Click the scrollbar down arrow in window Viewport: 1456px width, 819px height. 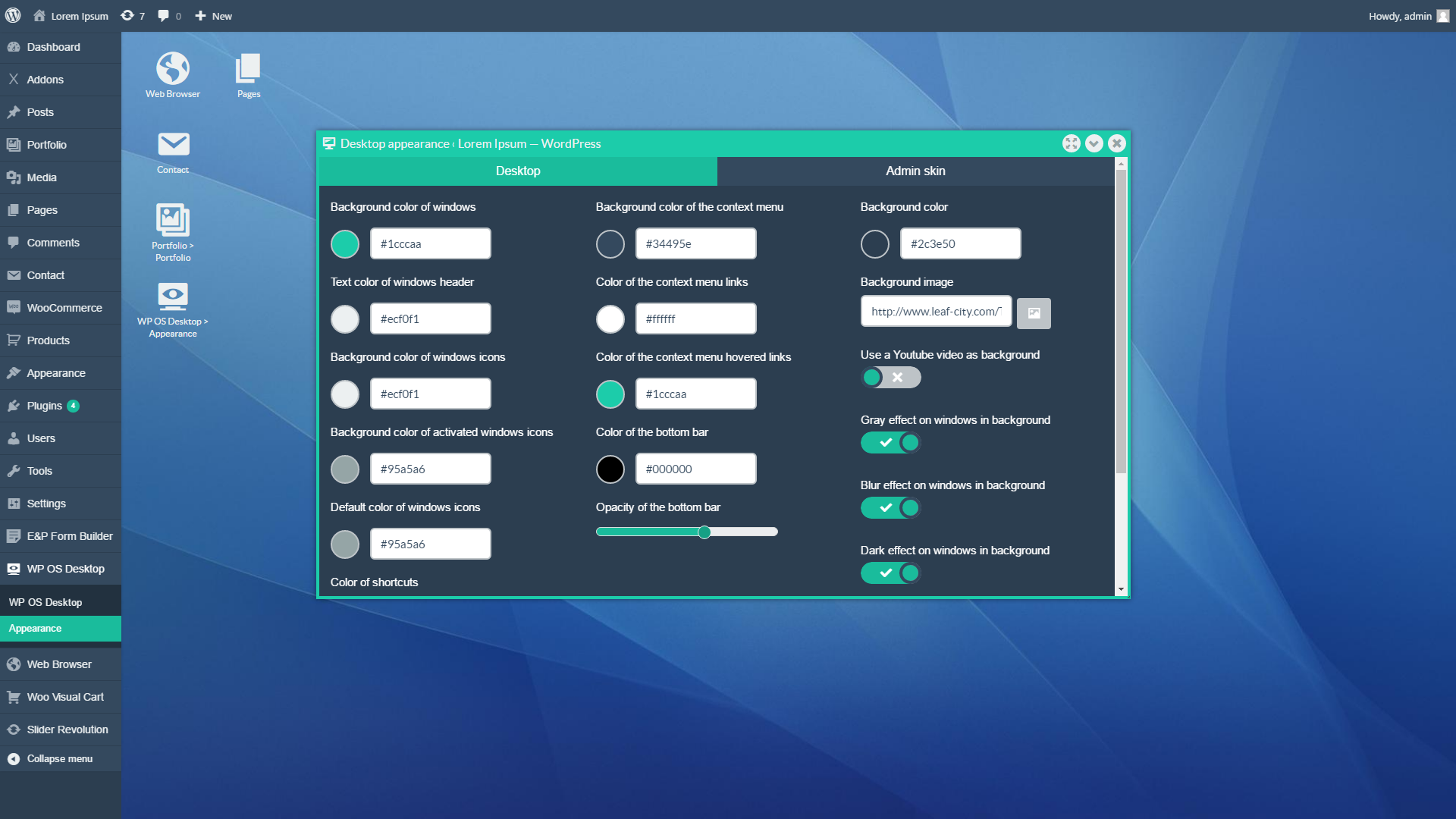(x=1121, y=589)
